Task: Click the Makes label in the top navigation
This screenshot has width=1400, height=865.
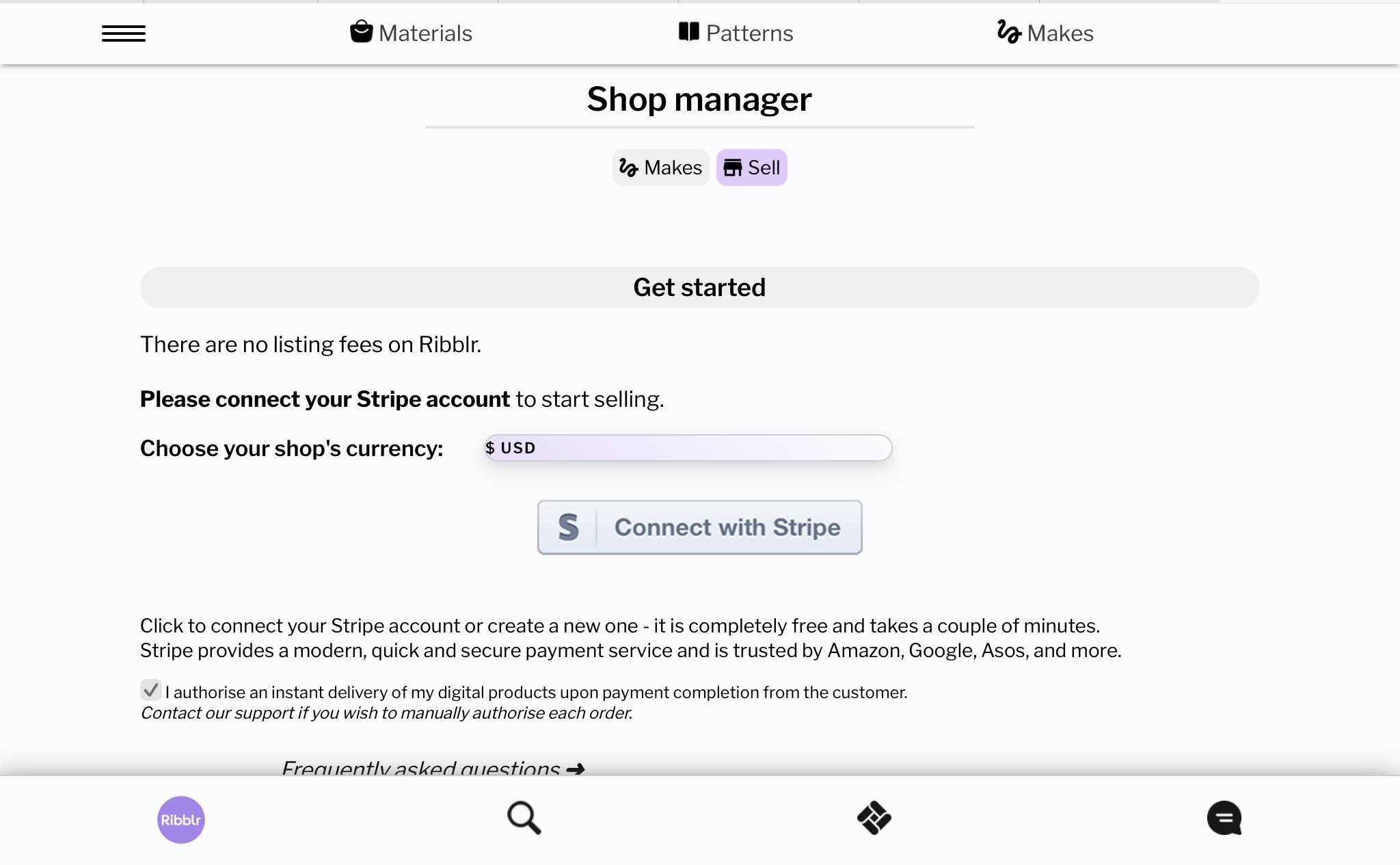Action: [1060, 34]
